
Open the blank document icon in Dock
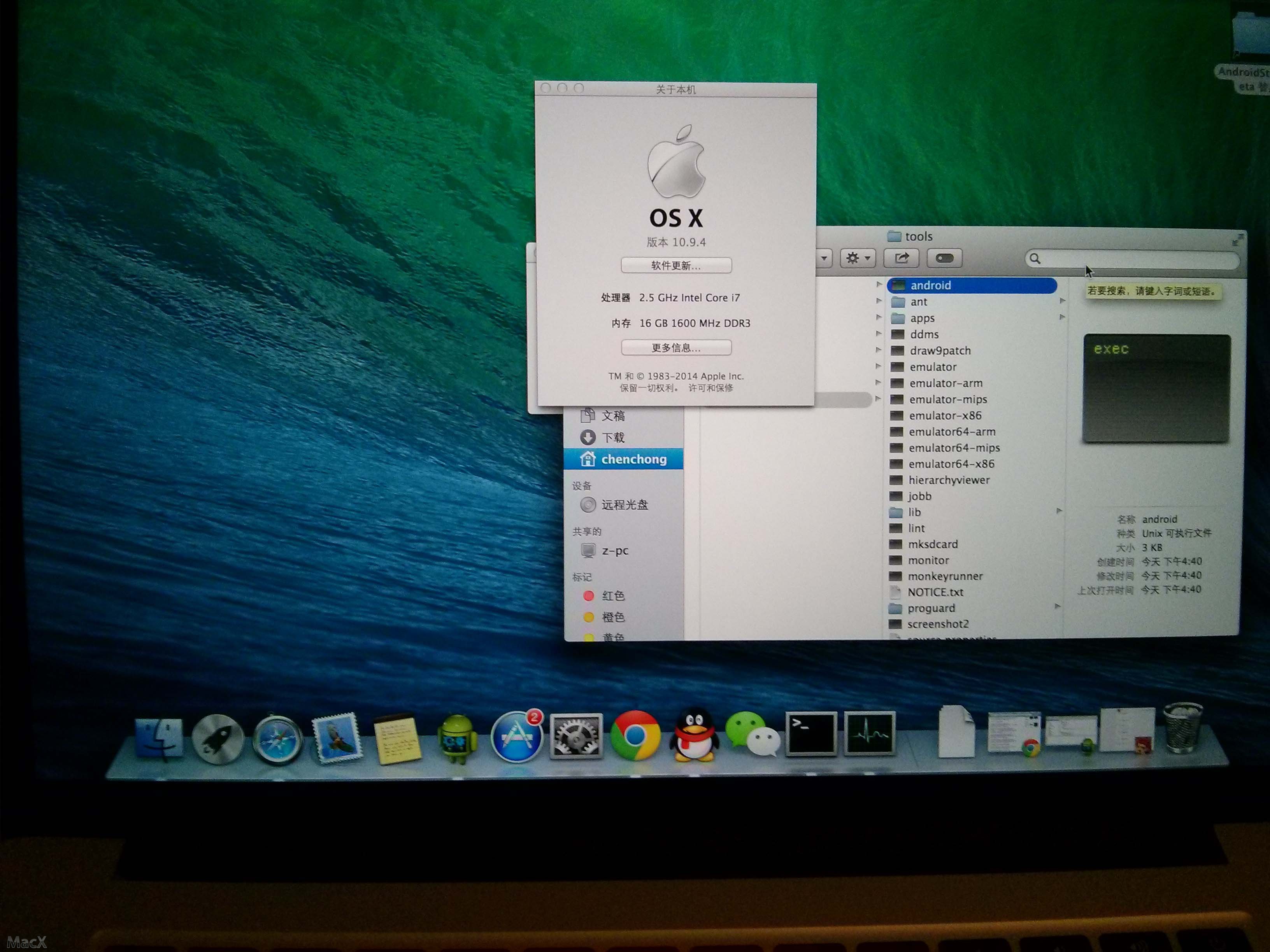956,731
